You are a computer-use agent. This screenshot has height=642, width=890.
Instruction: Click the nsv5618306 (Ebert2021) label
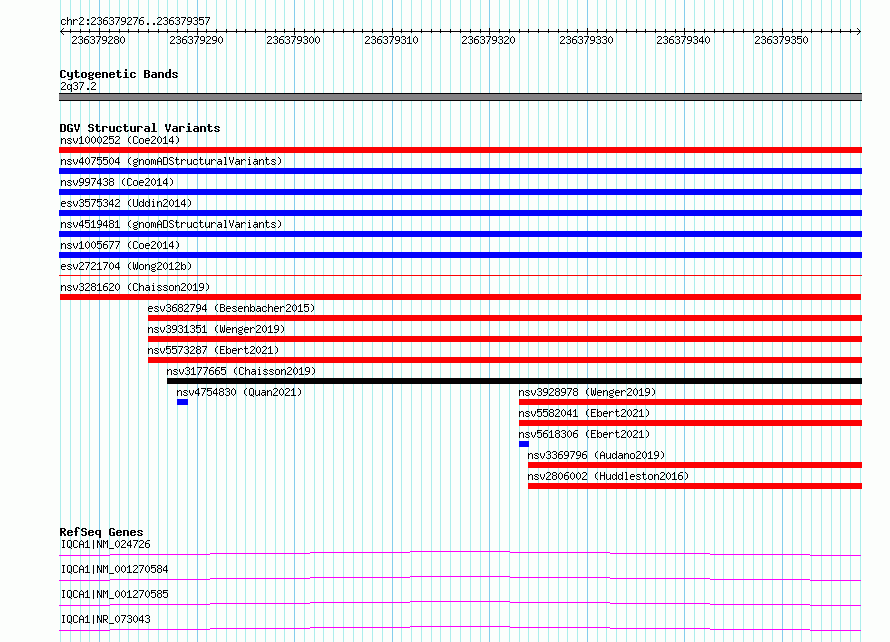click(x=584, y=434)
